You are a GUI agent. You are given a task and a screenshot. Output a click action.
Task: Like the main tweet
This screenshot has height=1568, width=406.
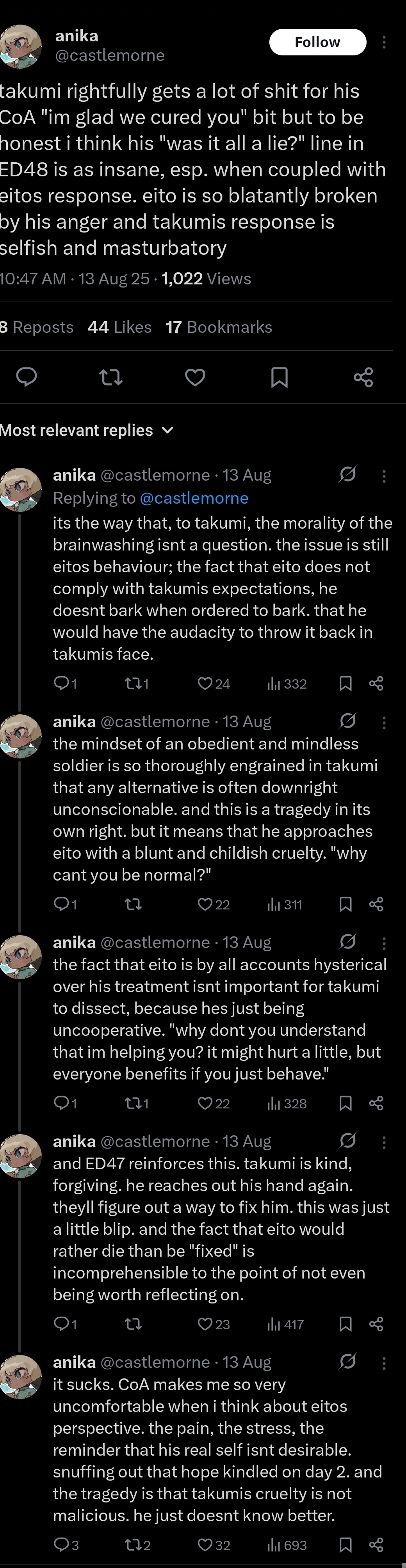pos(195,377)
